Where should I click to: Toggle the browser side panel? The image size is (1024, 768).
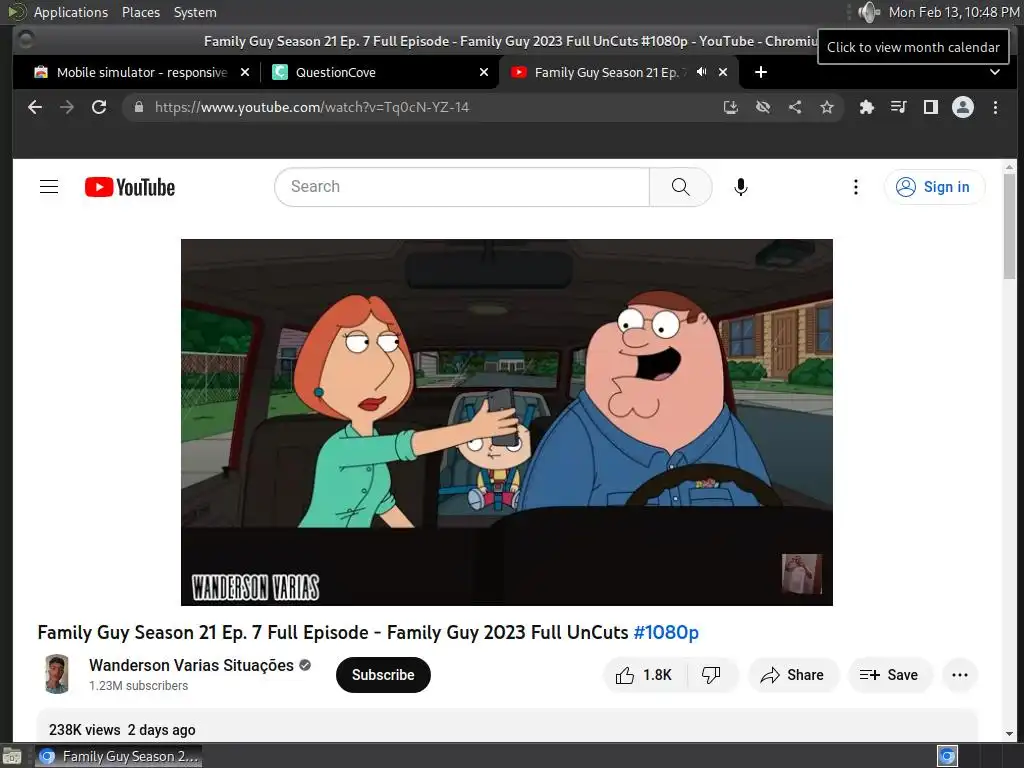tap(931, 107)
